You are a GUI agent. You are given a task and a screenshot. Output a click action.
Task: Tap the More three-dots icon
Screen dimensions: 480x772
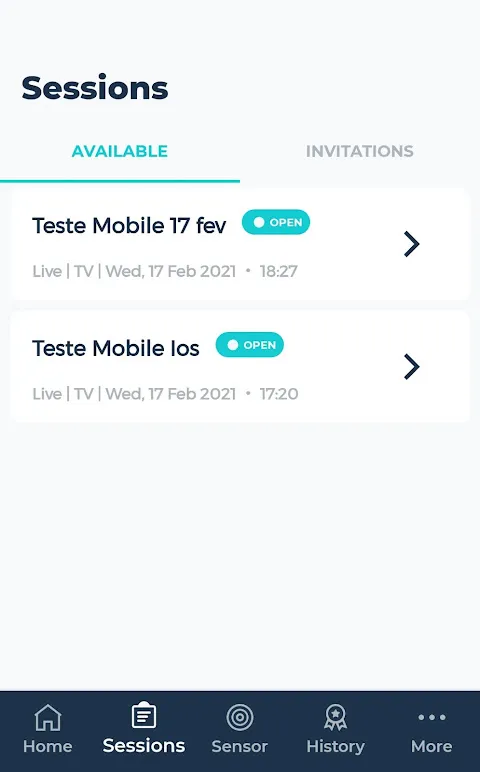coord(432,717)
